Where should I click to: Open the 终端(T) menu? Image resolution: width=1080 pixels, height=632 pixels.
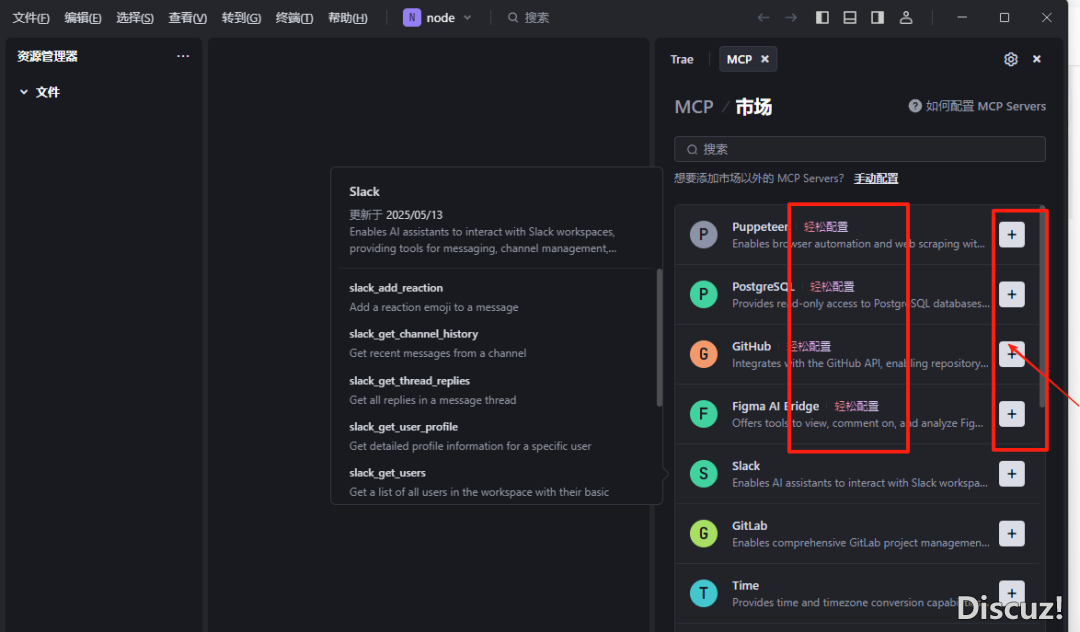coord(294,18)
